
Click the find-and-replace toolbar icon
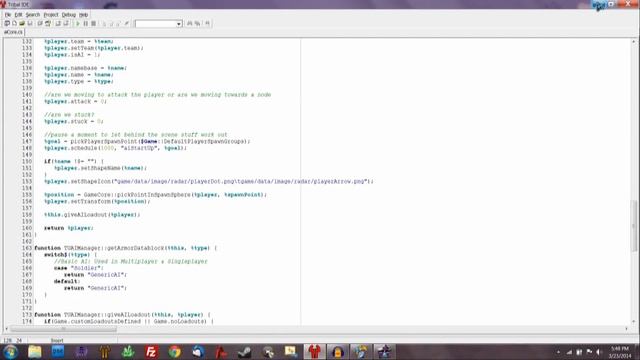click(198, 24)
